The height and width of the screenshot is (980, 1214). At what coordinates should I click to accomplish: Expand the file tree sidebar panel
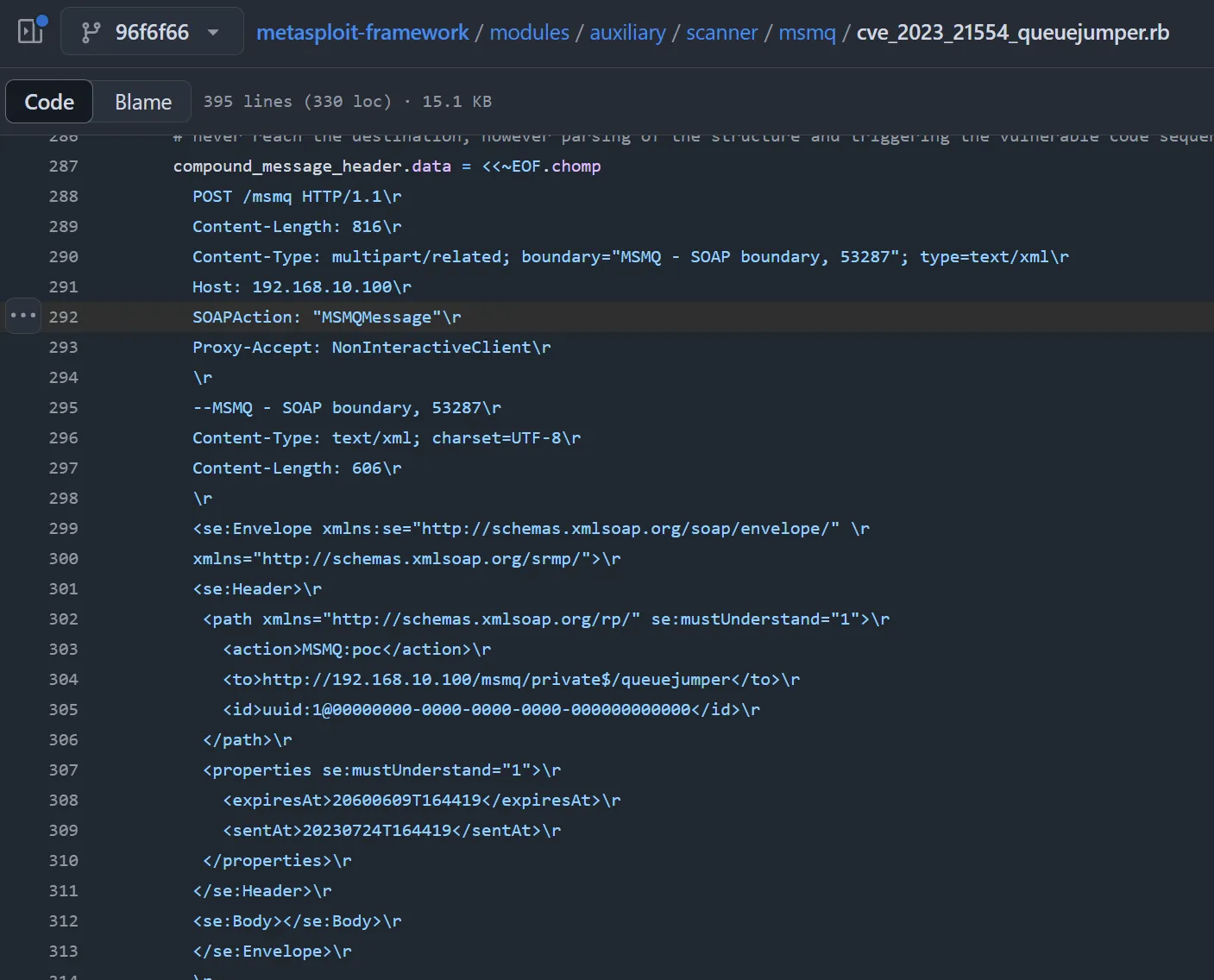(31, 32)
